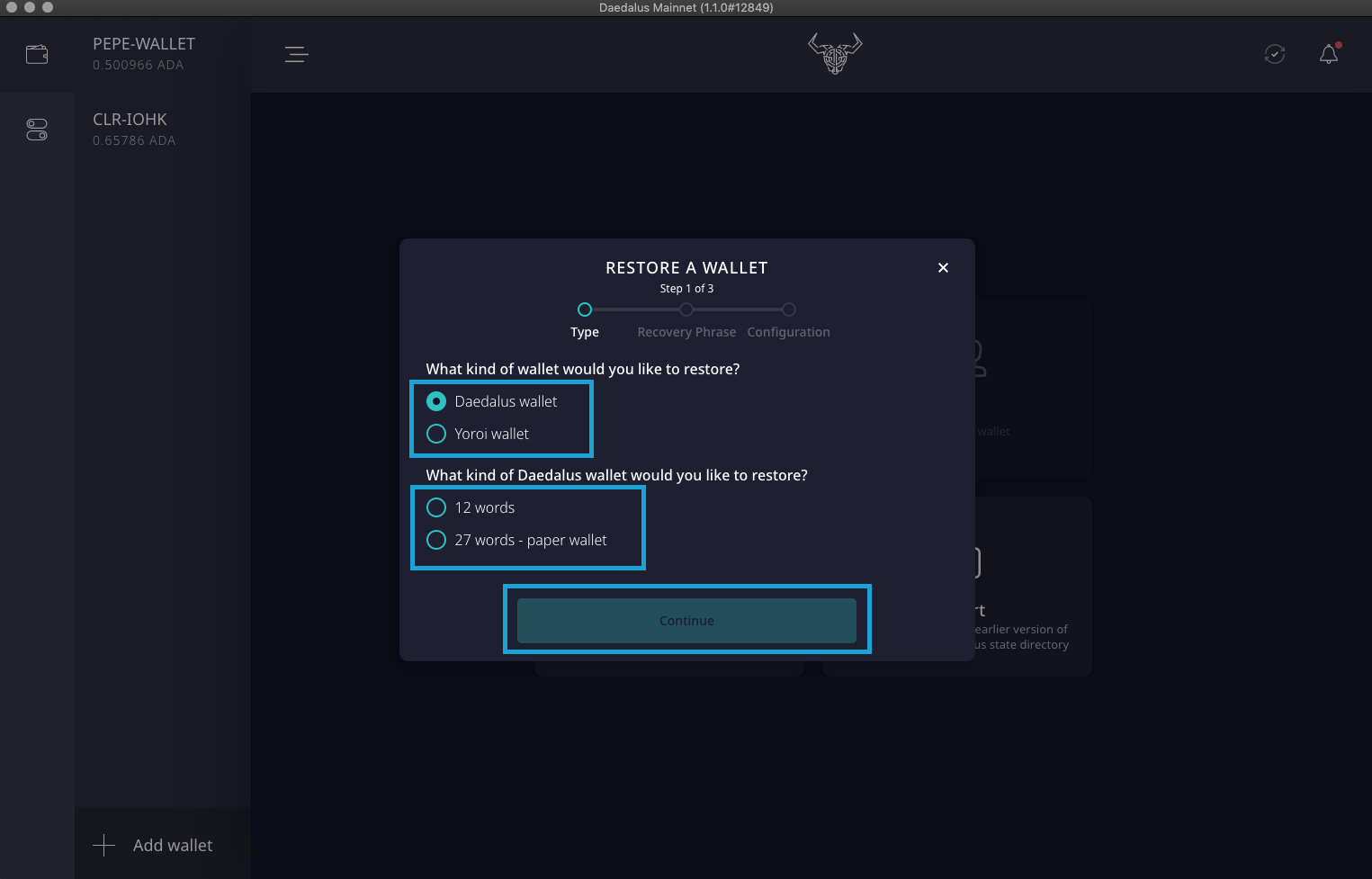Screen dimensions: 1372x879
Task: Toggle the hamburger menu icon
Action: [x=297, y=55]
